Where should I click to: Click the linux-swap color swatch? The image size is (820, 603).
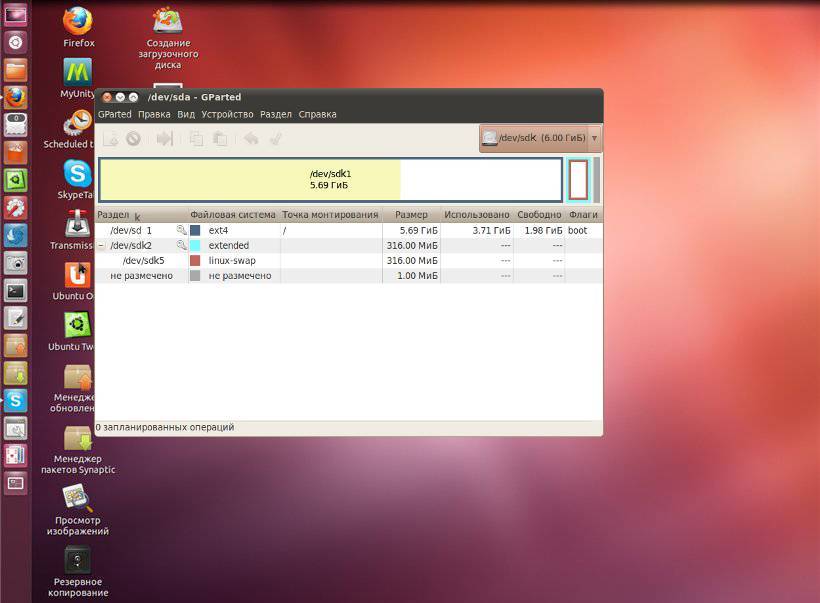195,260
